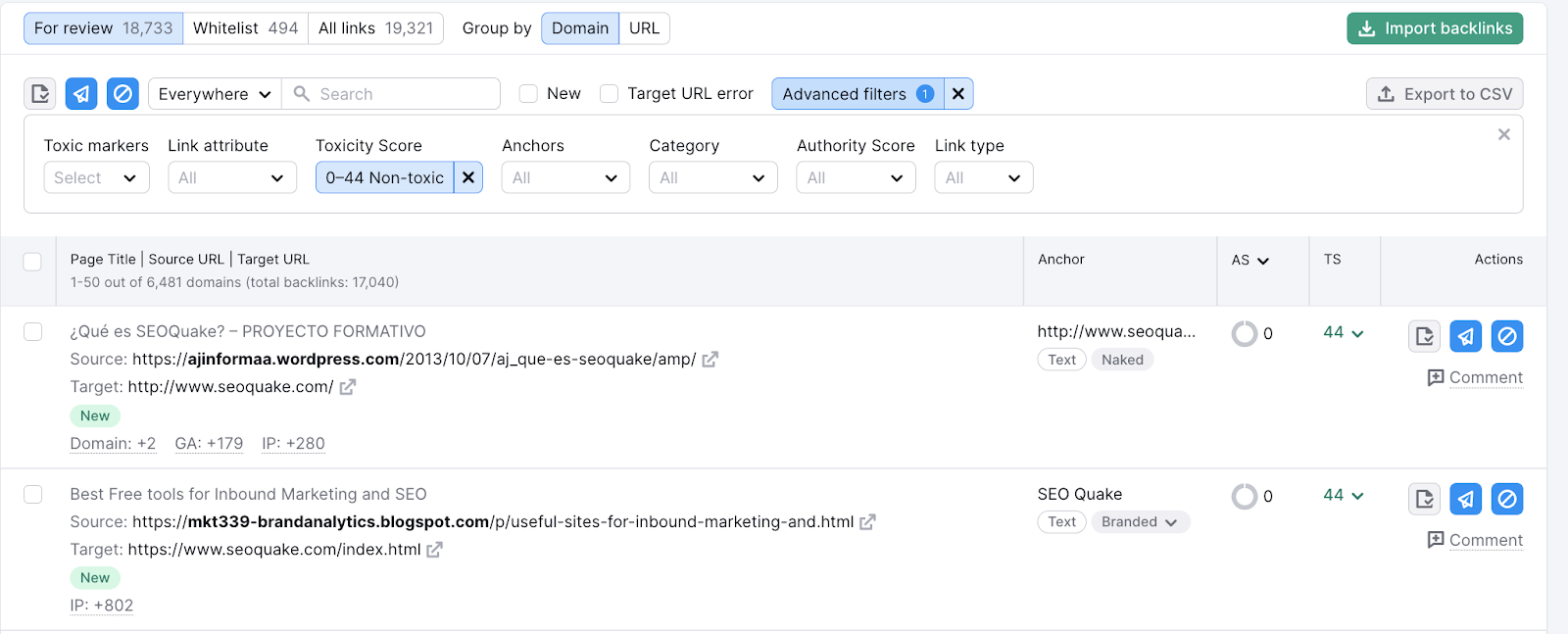Image resolution: width=1568 pixels, height=634 pixels.
Task: Tick the select-all checkbox in the table header
Action: [x=32, y=262]
